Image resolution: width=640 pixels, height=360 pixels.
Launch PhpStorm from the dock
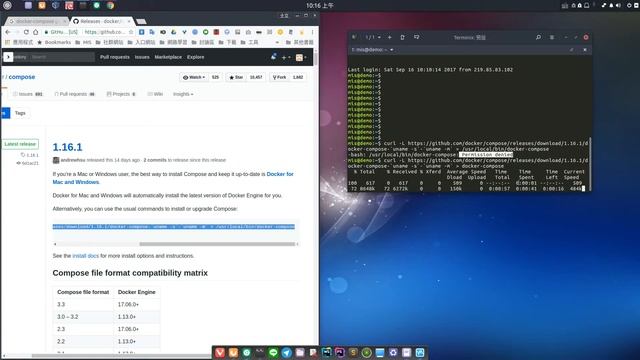point(340,353)
